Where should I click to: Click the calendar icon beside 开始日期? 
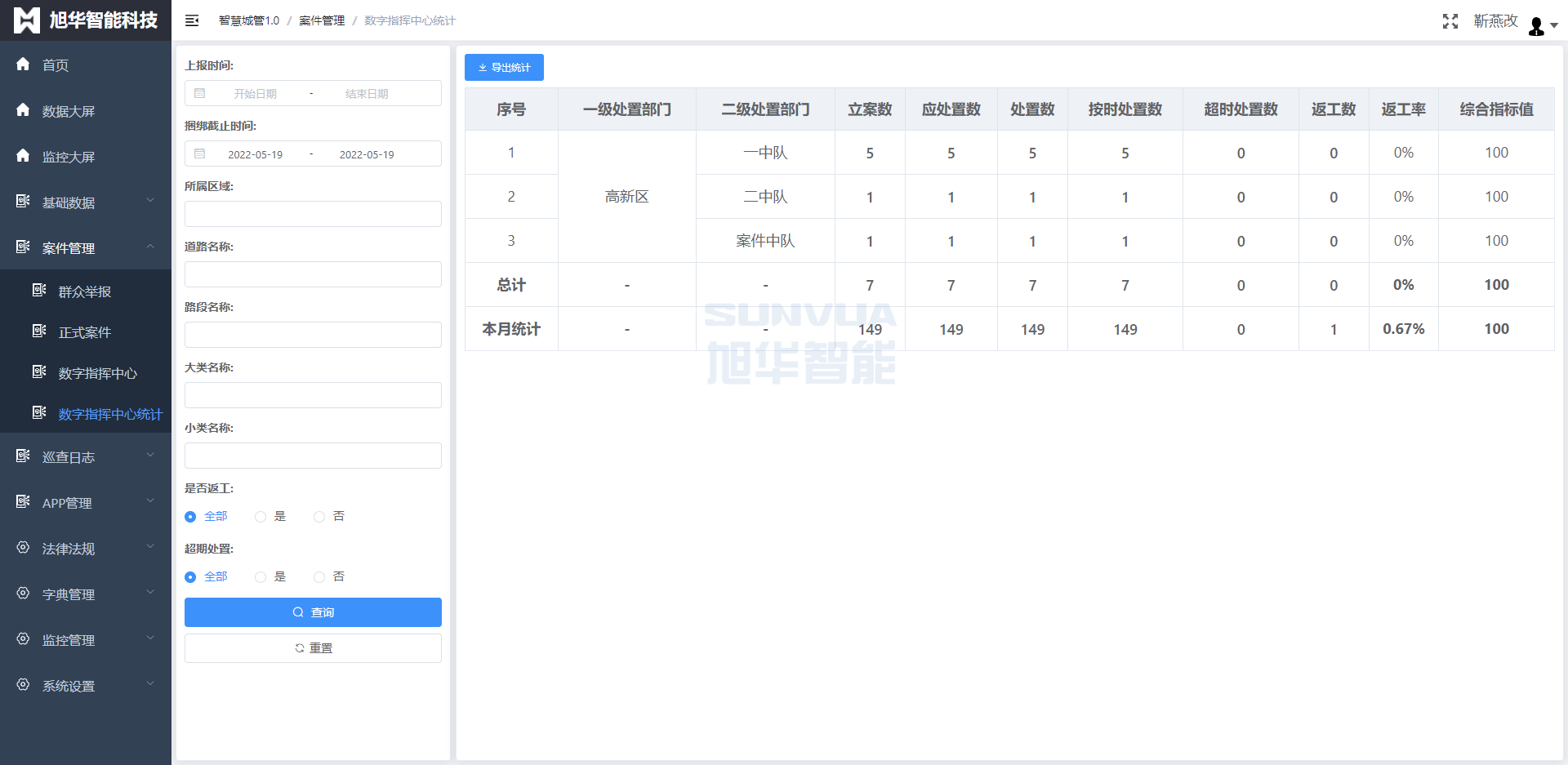pyautogui.click(x=199, y=93)
